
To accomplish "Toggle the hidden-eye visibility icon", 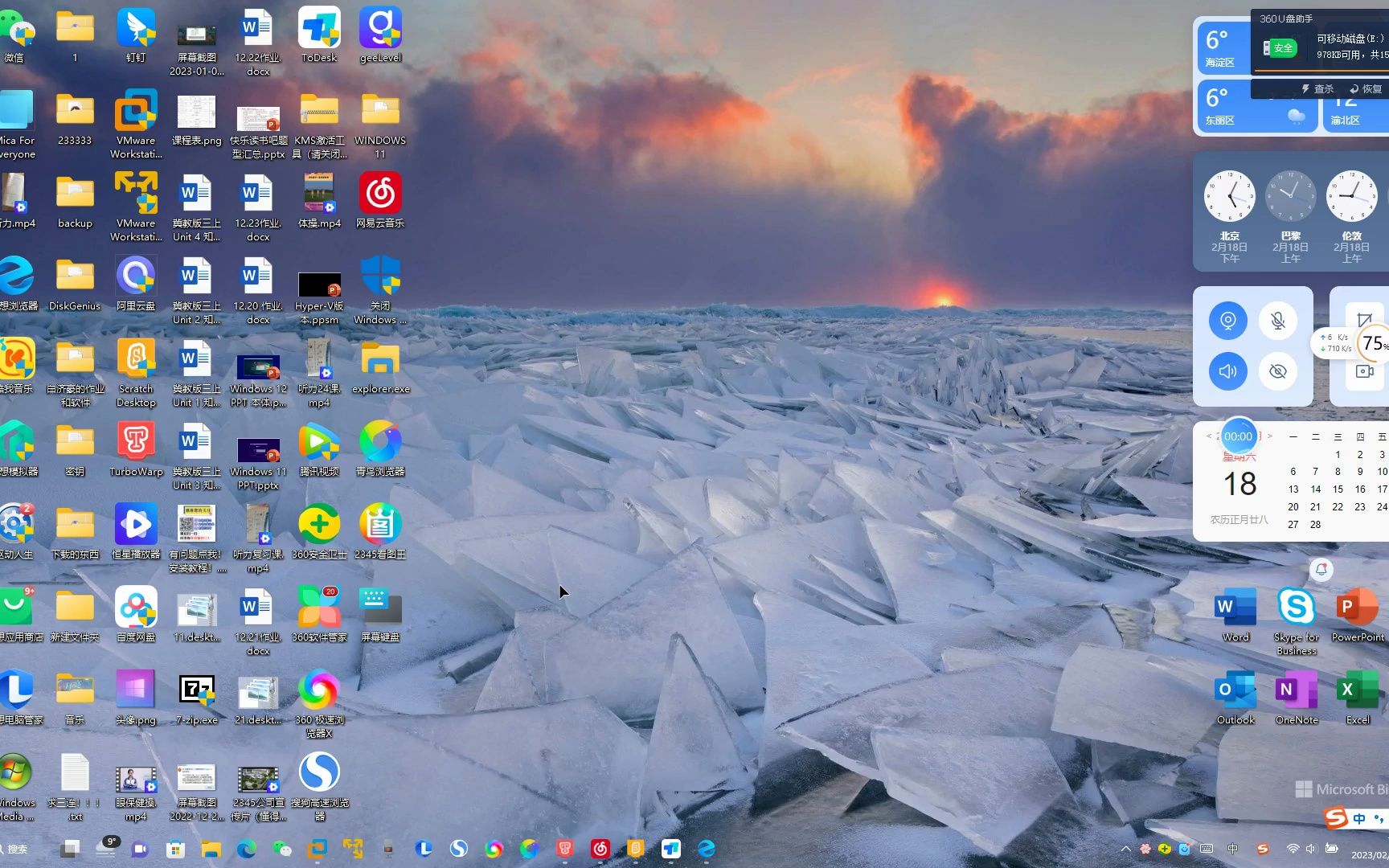I will (x=1278, y=371).
